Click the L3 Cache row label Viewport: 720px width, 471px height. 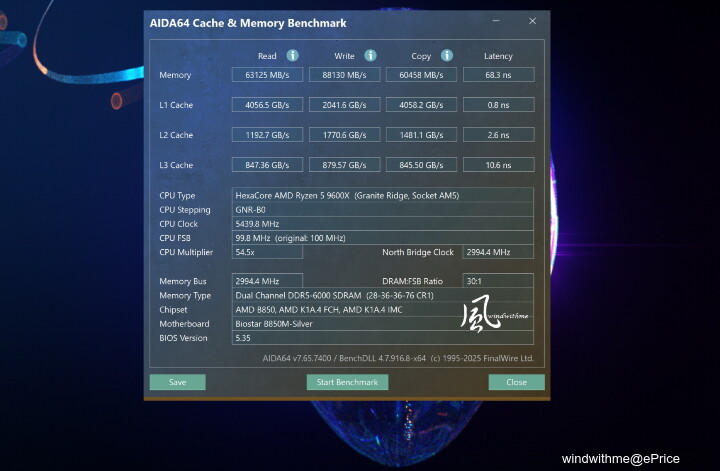176,165
